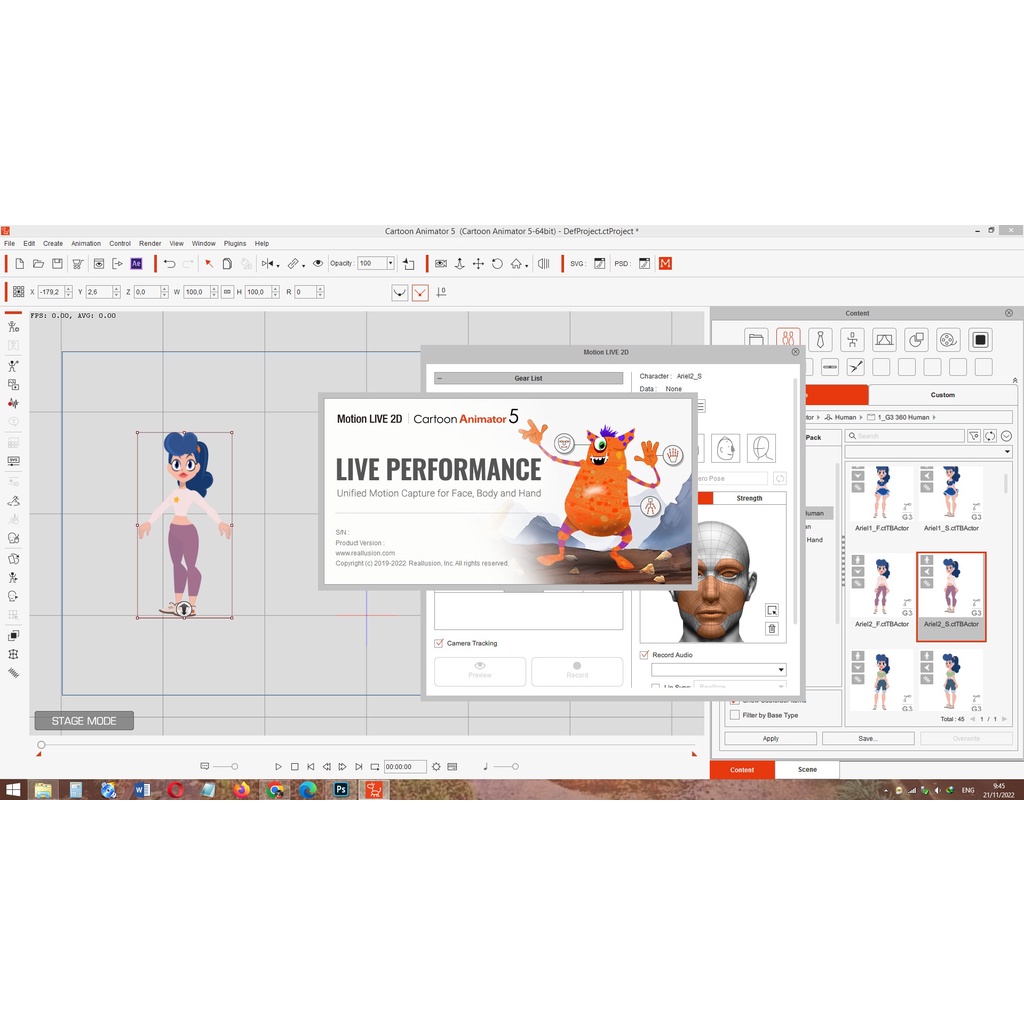Switch to the Custom tab in Content
This screenshot has height=1024, width=1024.
point(942,395)
